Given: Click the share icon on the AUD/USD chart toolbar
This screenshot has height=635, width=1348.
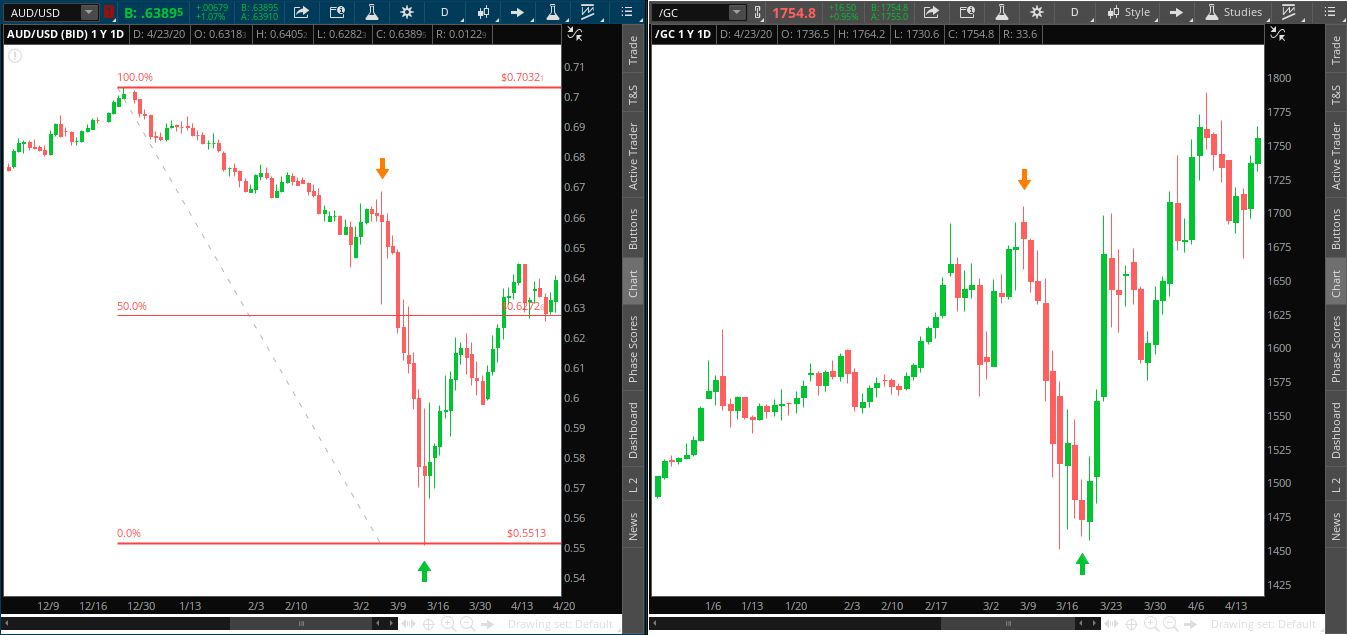Looking at the screenshot, I should coord(302,13).
